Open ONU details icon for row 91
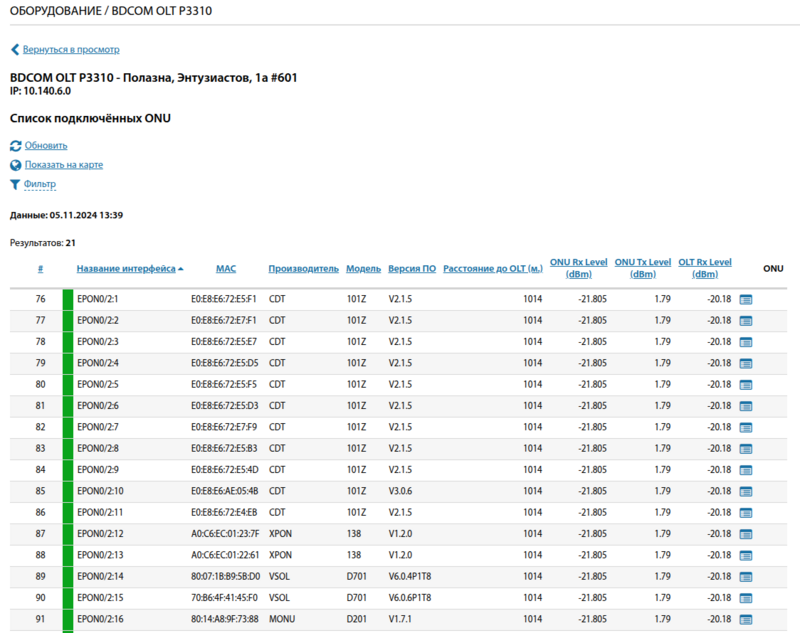 [745, 619]
